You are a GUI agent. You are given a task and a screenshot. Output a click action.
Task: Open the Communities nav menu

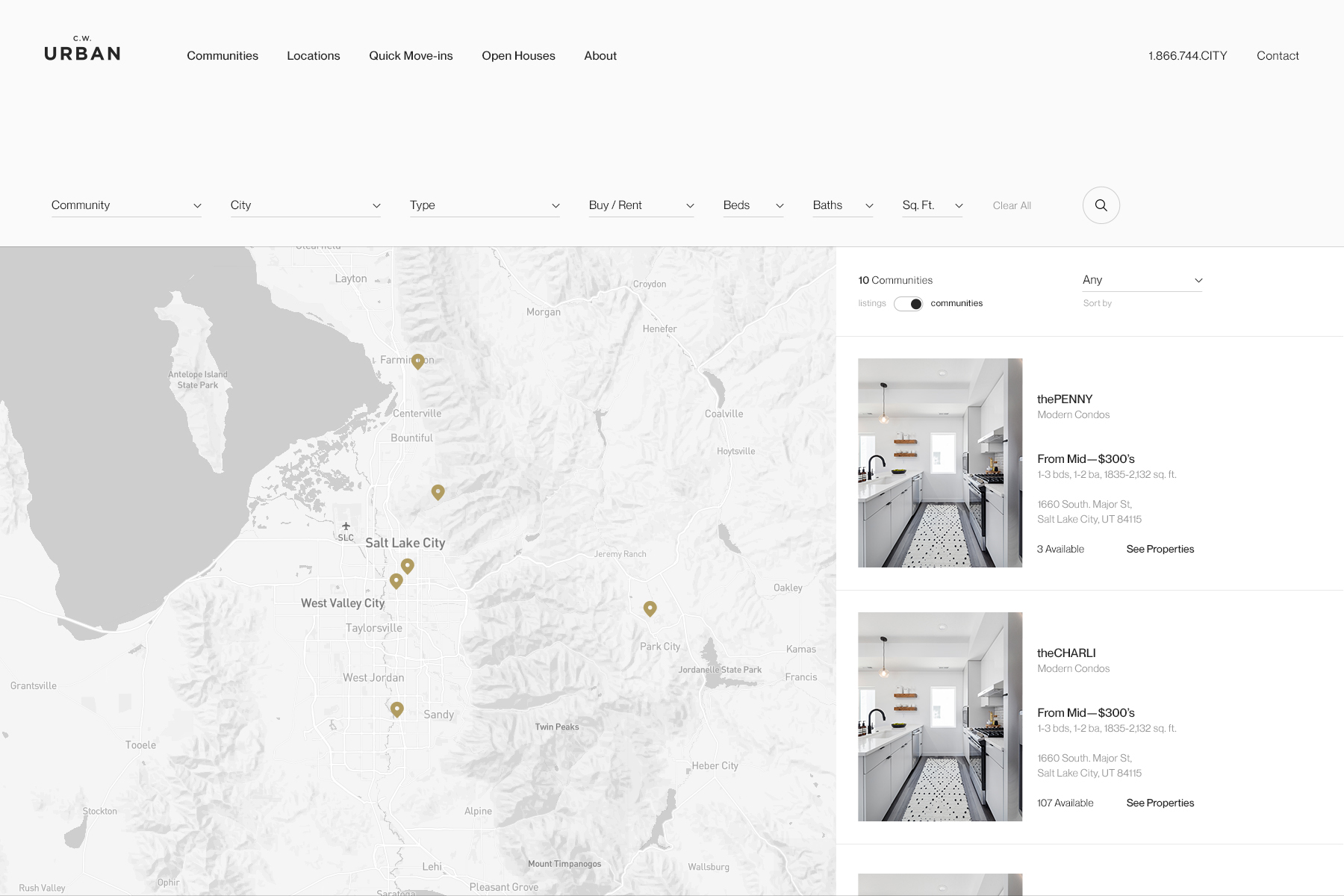(223, 56)
